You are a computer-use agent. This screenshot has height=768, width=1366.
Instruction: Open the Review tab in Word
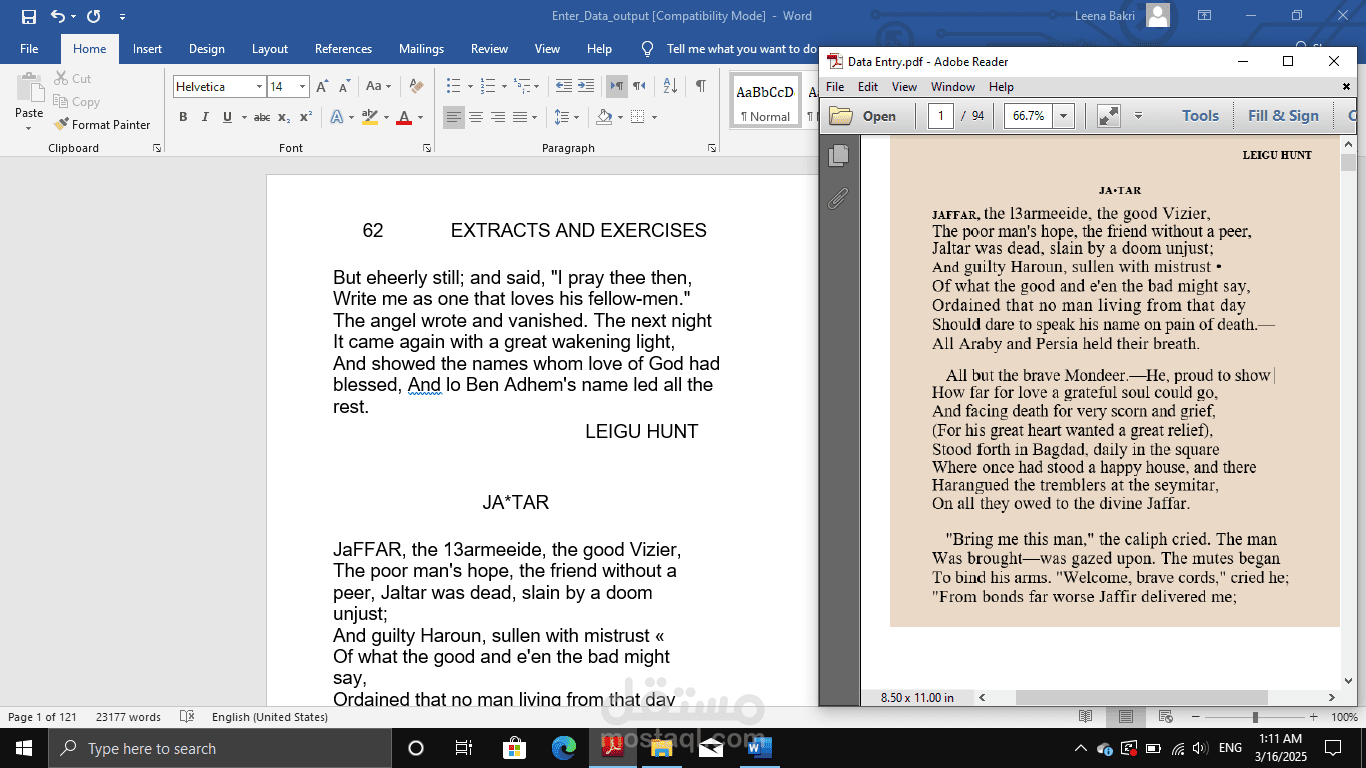click(x=489, y=49)
